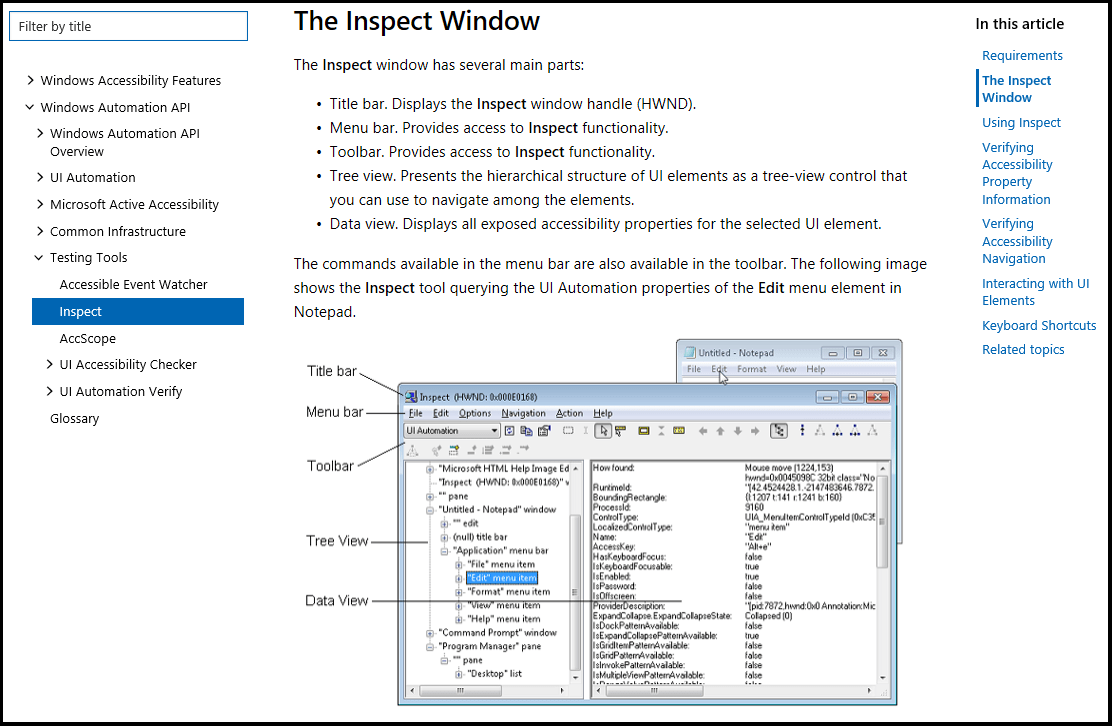Viewport: 1112px width, 726px height.
Task: Open View menu in Notepad window
Action: pos(786,369)
